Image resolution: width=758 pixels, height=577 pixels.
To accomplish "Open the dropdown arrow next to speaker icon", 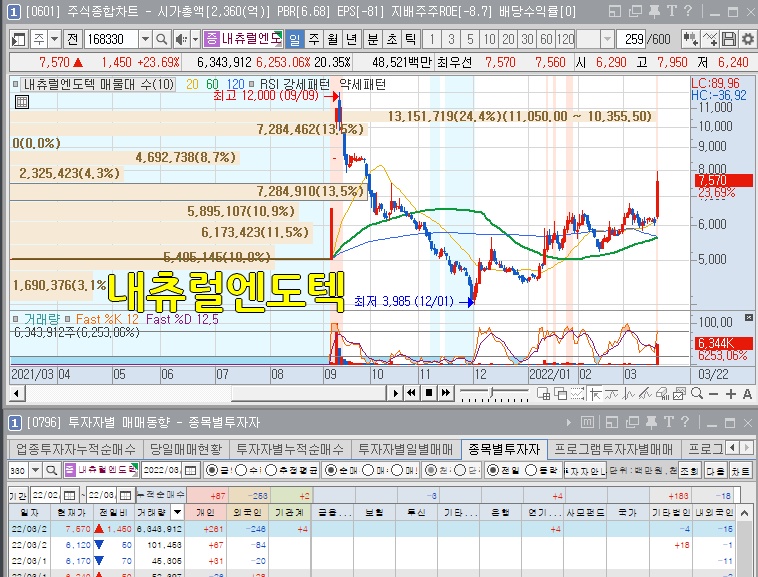I will tap(195, 39).
